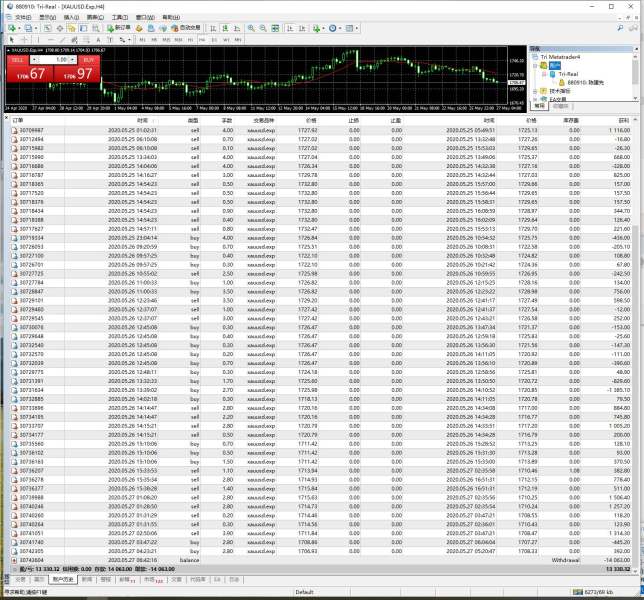This screenshot has height=600, width=644.
Task: Expand the indicators folder in Navigator
Action: (x=536, y=91)
